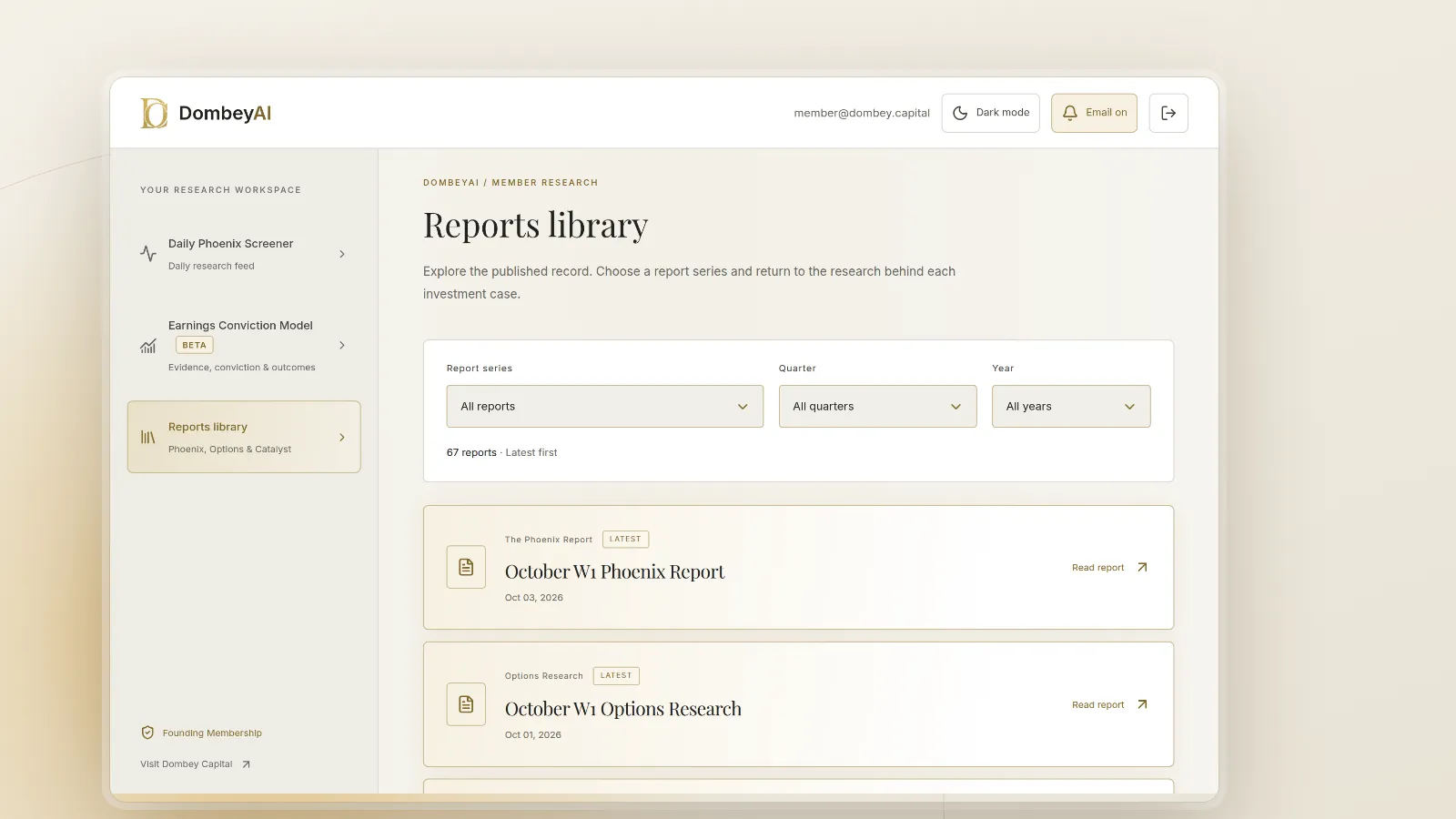Click the 'Oct 03, 2026' date
Image resolution: width=1456 pixels, height=819 pixels.
[534, 598]
